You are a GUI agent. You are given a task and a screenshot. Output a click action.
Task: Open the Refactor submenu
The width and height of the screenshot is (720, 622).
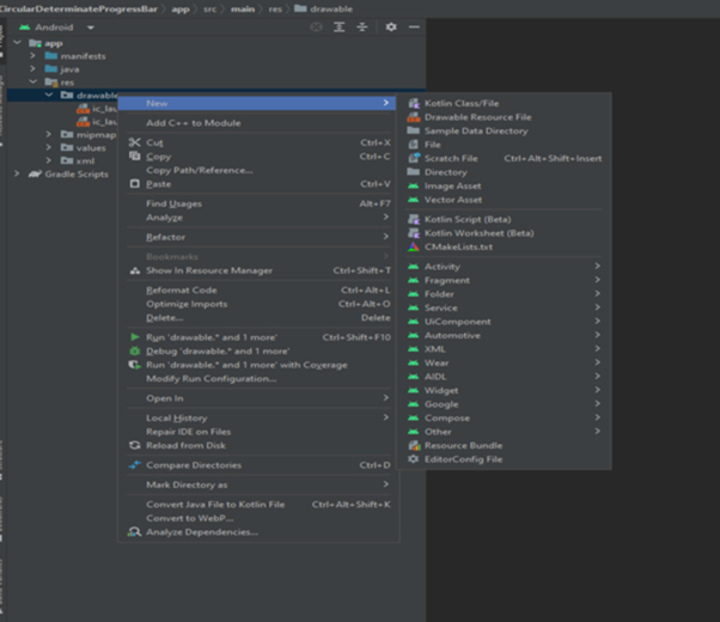[259, 237]
